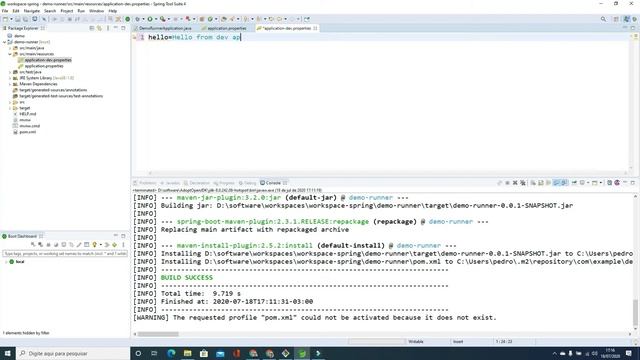Click the green diamond icon in Boot Dashboard
This screenshot has width=640, height=360.
tap(114, 244)
